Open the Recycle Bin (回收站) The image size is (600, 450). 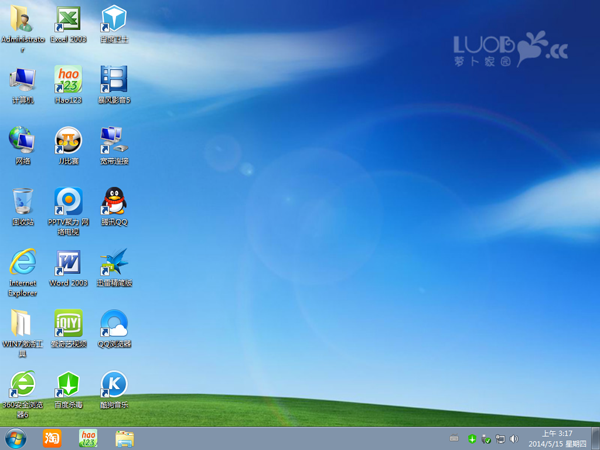tap(23, 201)
